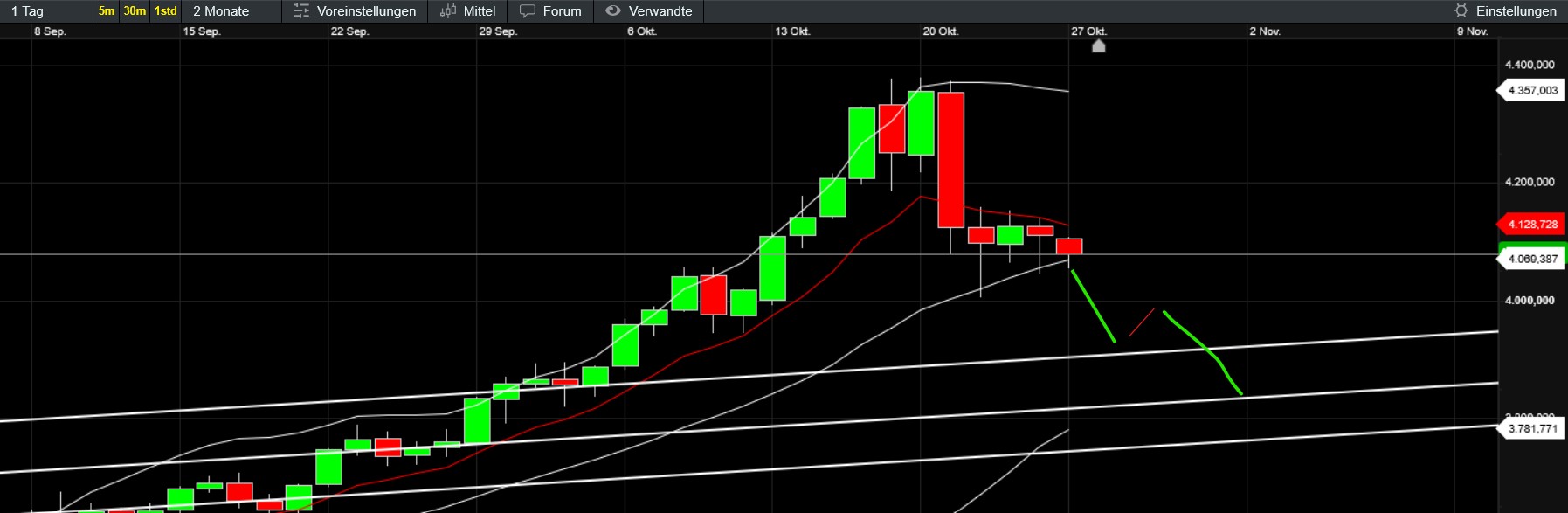The image size is (1568, 513).
Task: Click the '6 Okt.' date label
Action: pyautogui.click(x=642, y=31)
